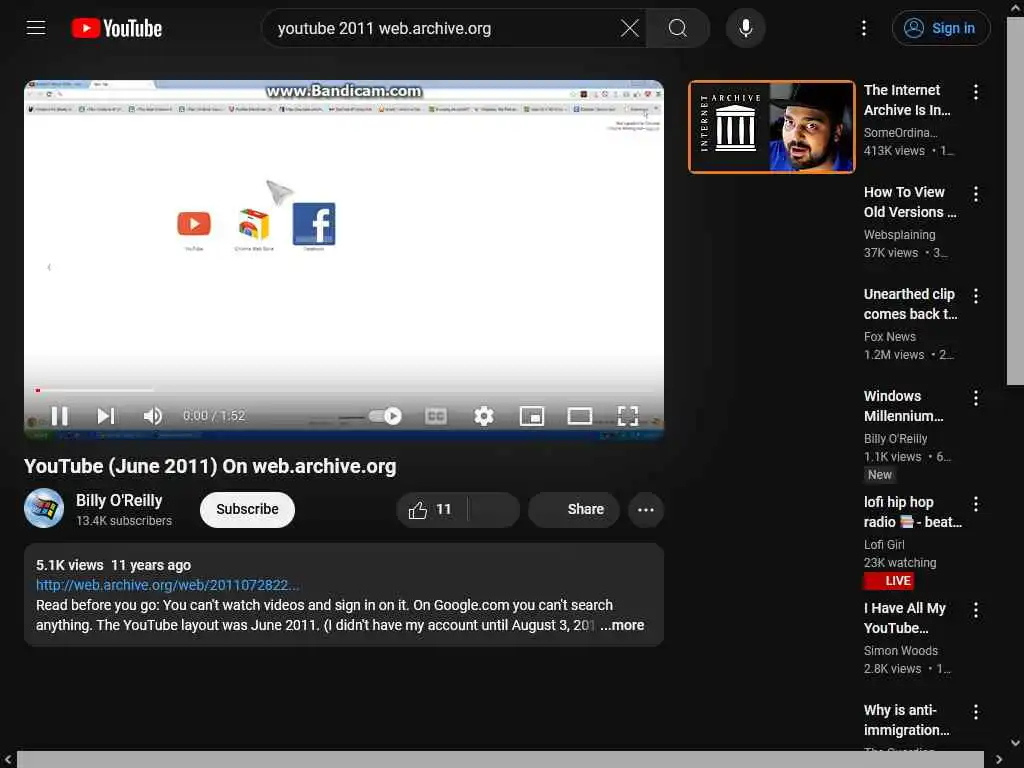
Task: Open the web.archive.org description link
Action: tap(168, 585)
